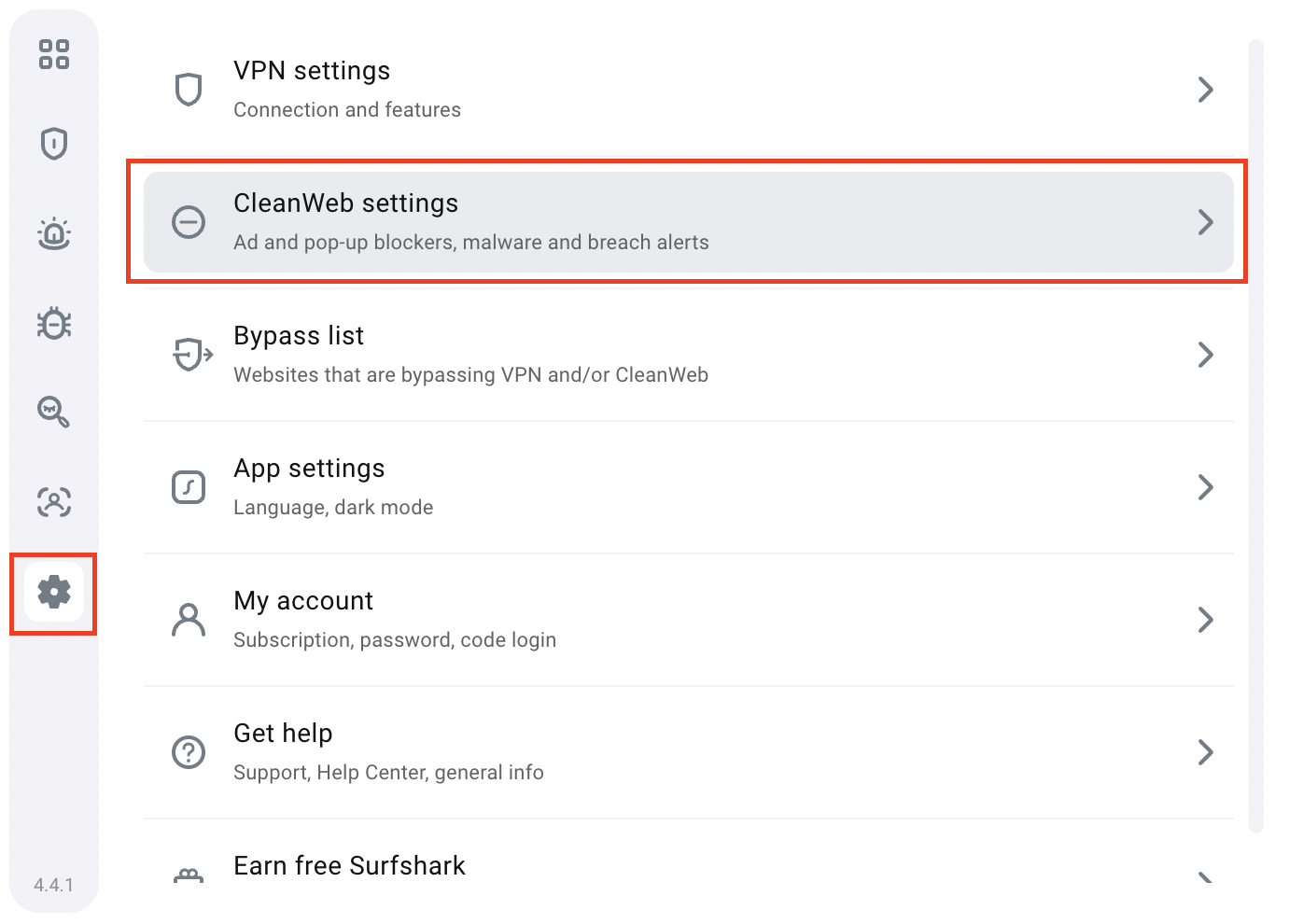The width and height of the screenshot is (1303, 924).
Task: Expand VPN settings via its chevron
Action: click(x=1205, y=90)
